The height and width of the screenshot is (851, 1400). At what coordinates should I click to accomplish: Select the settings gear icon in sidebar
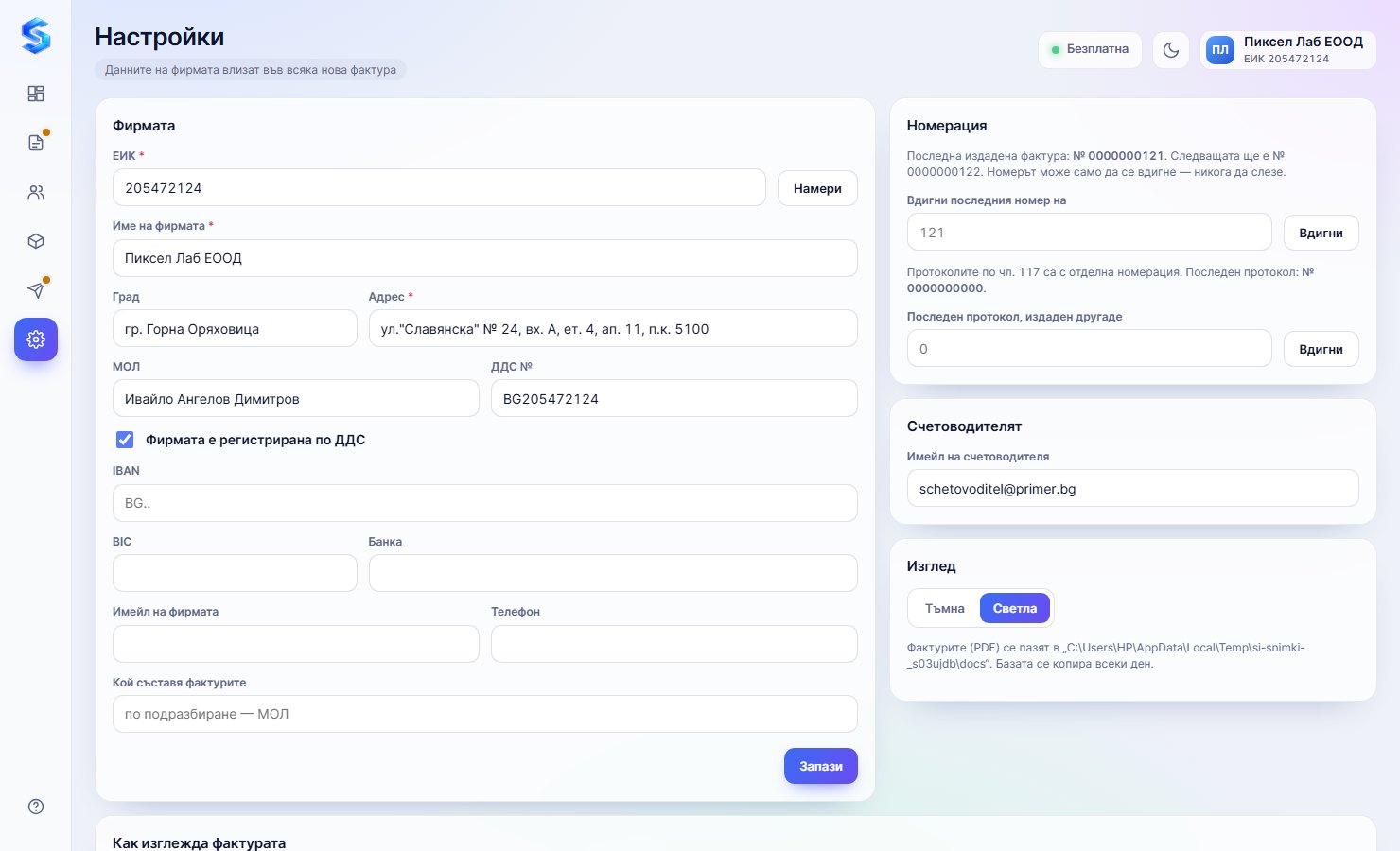(x=36, y=339)
